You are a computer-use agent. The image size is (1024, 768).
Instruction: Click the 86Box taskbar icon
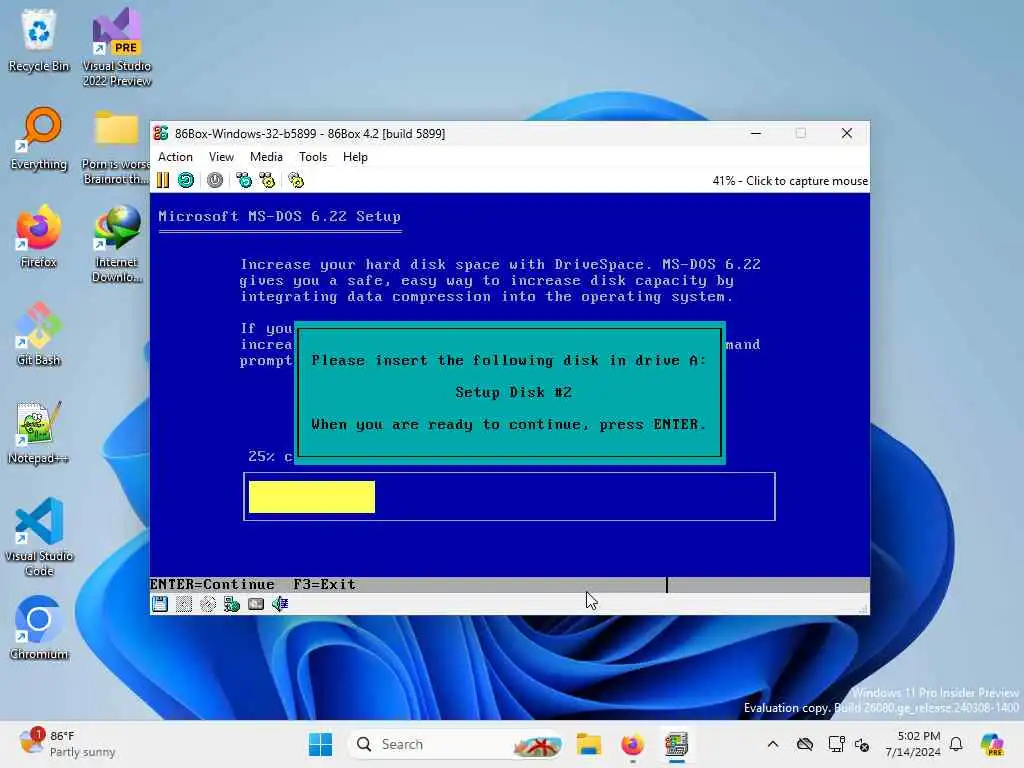676,744
